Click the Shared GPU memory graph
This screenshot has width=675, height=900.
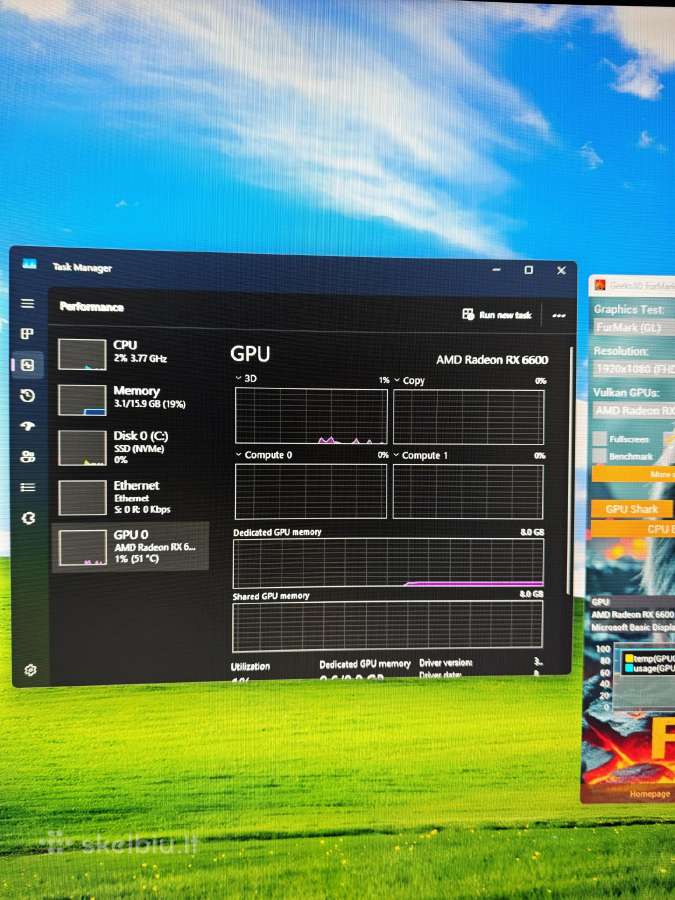pyautogui.click(x=387, y=626)
